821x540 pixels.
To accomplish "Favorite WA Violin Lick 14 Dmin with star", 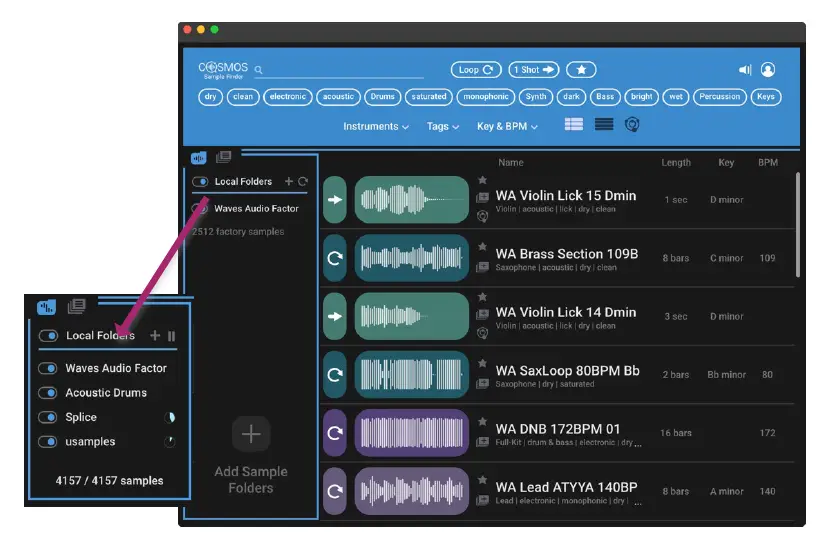I will point(482,297).
